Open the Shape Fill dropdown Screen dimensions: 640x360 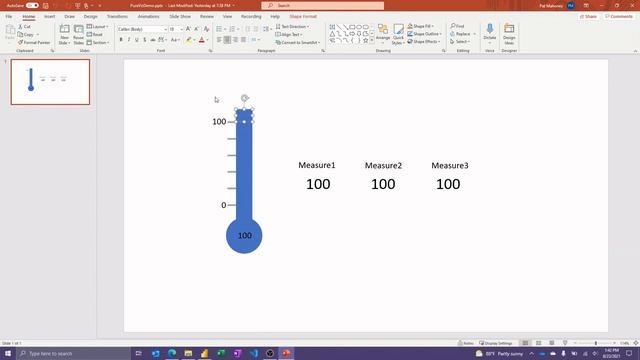click(420, 26)
